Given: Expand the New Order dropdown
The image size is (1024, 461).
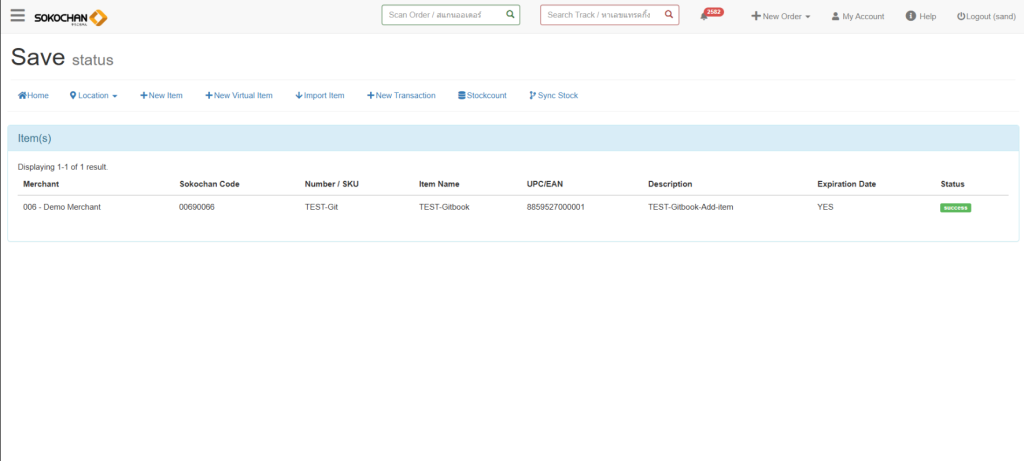Looking at the screenshot, I should pyautogui.click(x=781, y=16).
